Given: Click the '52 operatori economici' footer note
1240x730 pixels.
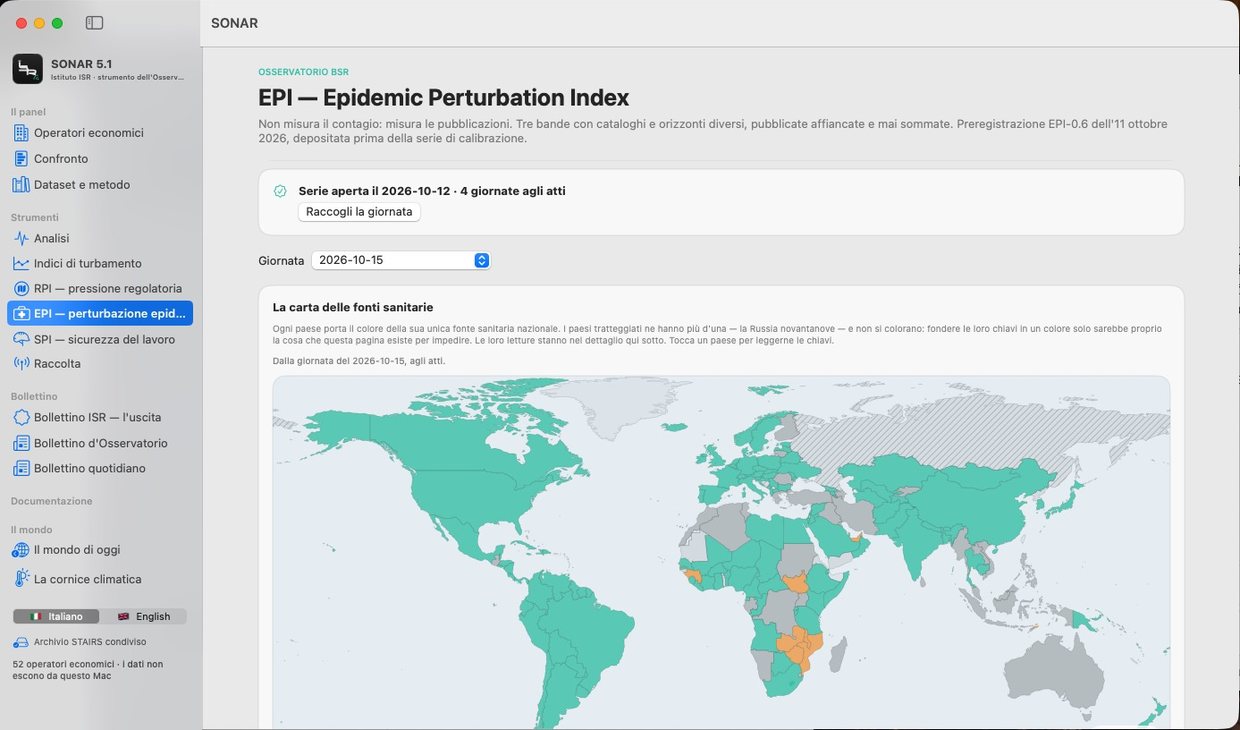Looking at the screenshot, I should tap(88, 670).
